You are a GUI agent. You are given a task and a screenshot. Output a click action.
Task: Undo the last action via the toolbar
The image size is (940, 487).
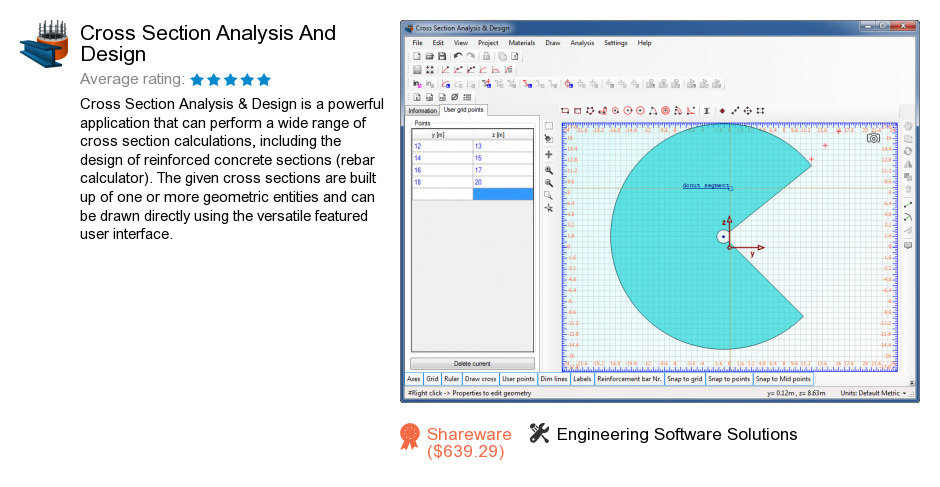pos(458,56)
